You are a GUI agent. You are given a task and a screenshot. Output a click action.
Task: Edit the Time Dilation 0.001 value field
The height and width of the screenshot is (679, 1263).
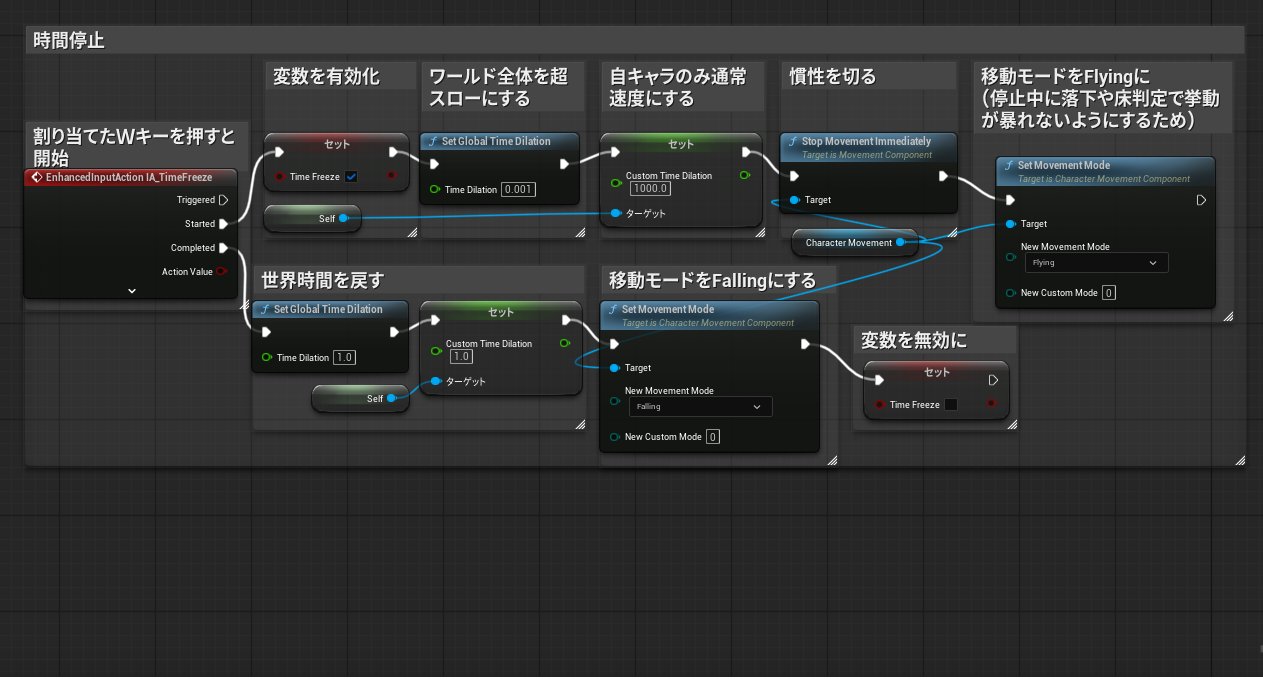click(x=516, y=190)
